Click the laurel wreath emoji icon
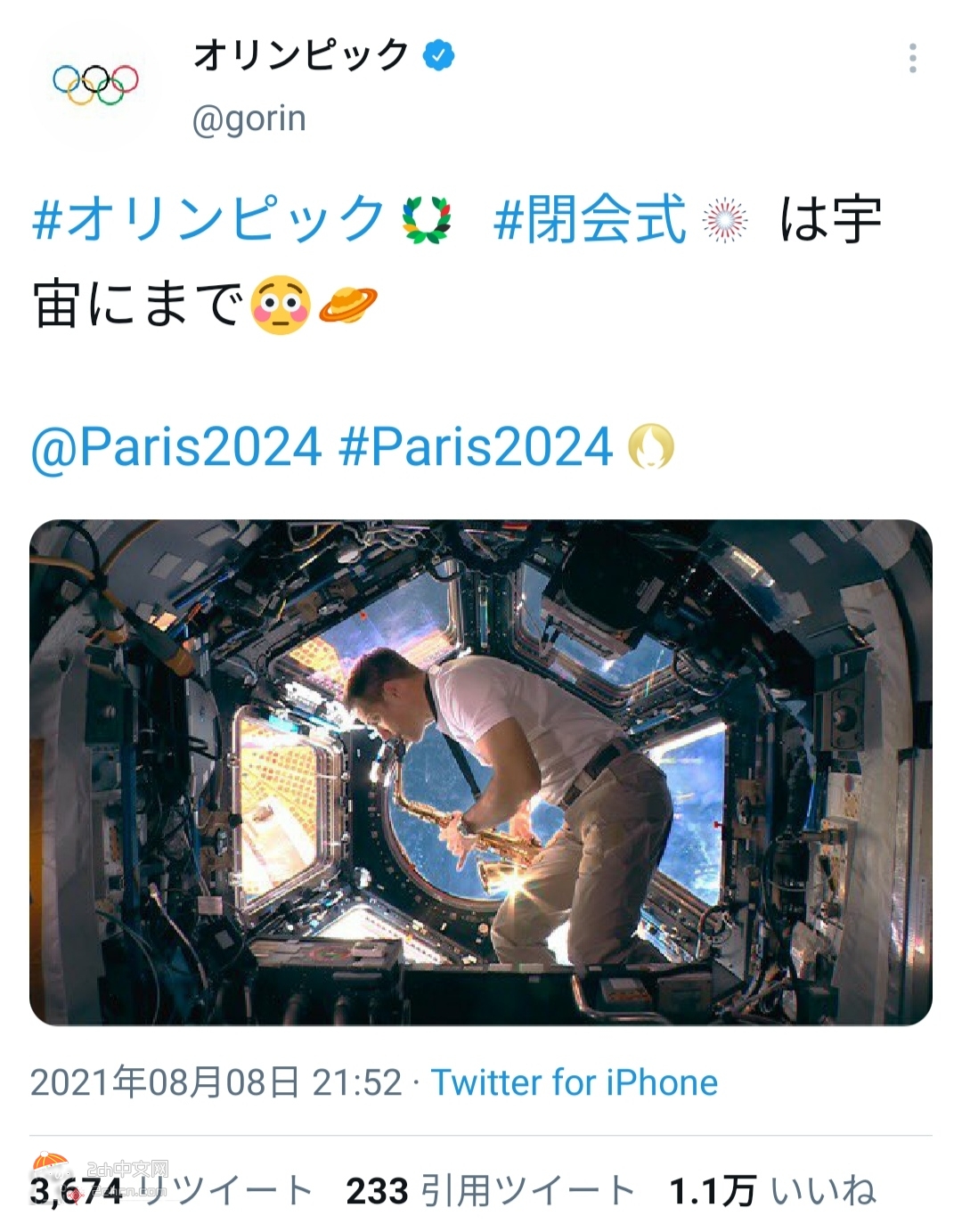 (427, 219)
